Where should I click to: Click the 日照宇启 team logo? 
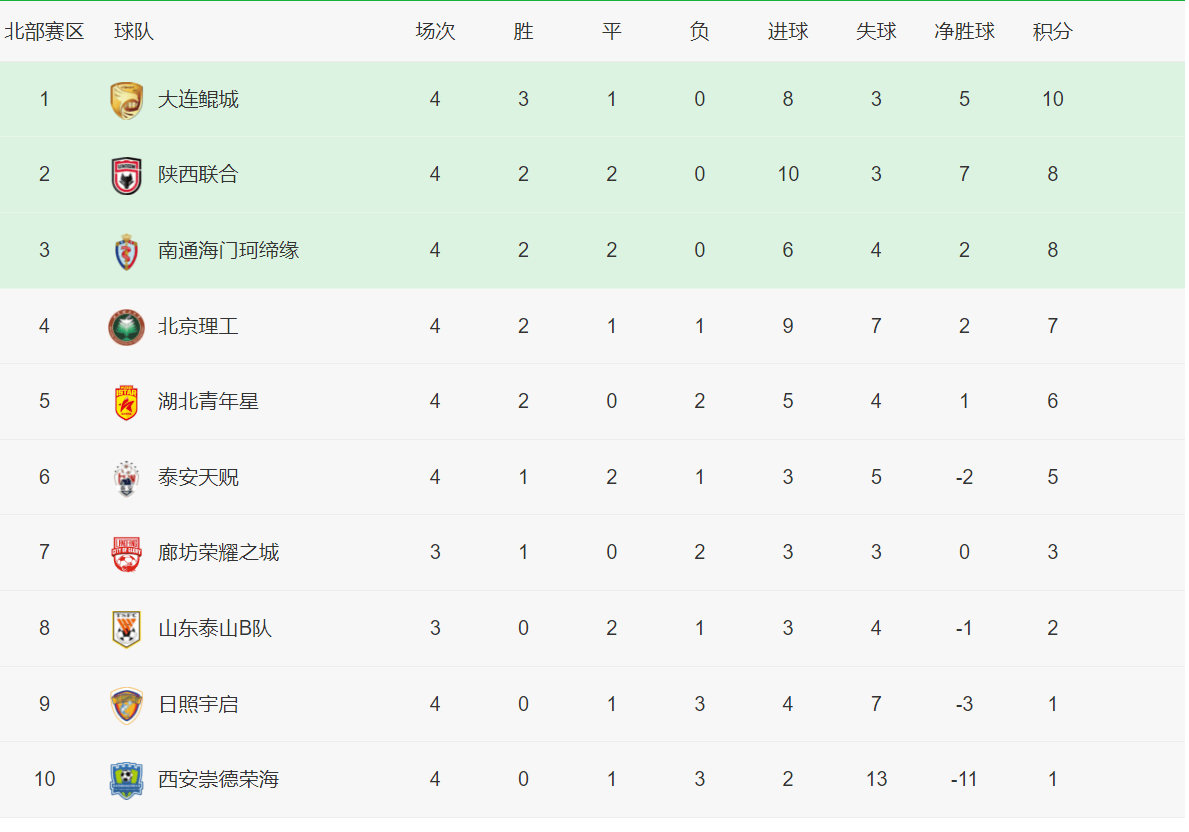click(x=127, y=705)
